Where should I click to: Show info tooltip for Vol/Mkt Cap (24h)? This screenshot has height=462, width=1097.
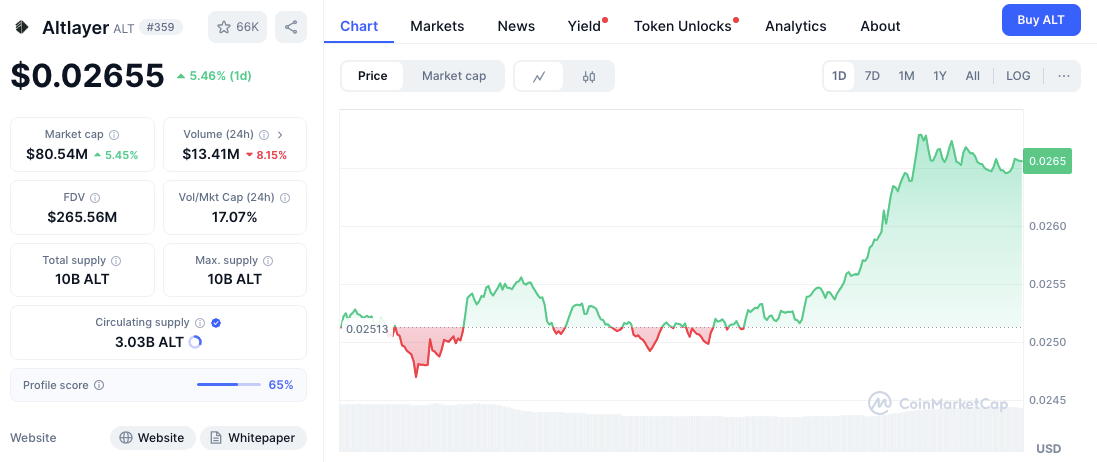coord(285,198)
